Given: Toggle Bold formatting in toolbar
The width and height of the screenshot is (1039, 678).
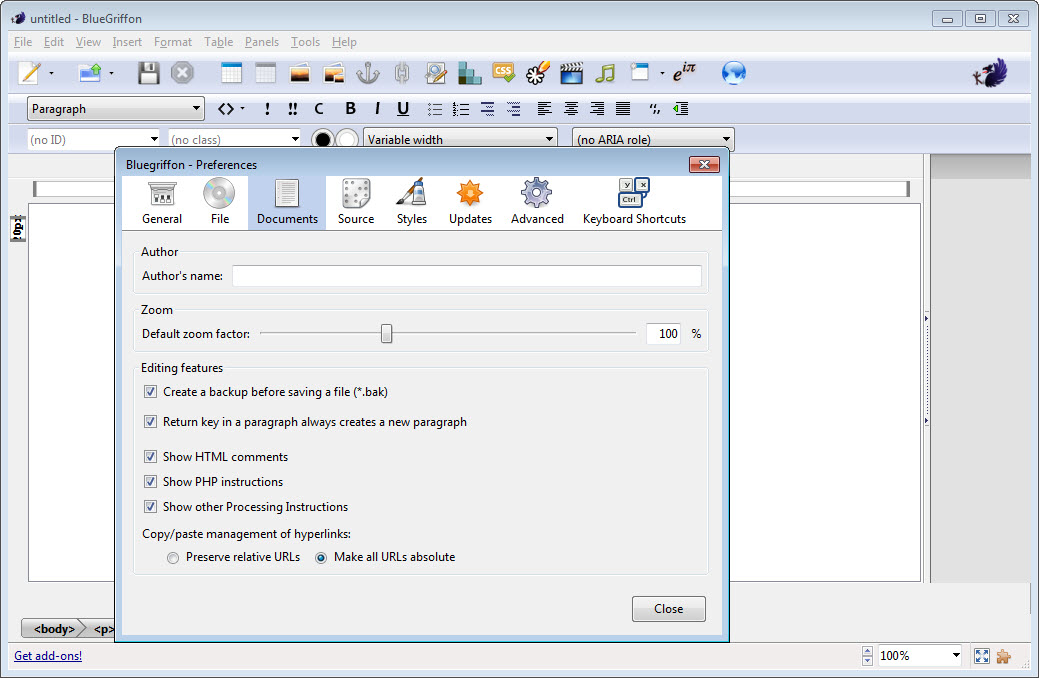Looking at the screenshot, I should click(x=350, y=109).
